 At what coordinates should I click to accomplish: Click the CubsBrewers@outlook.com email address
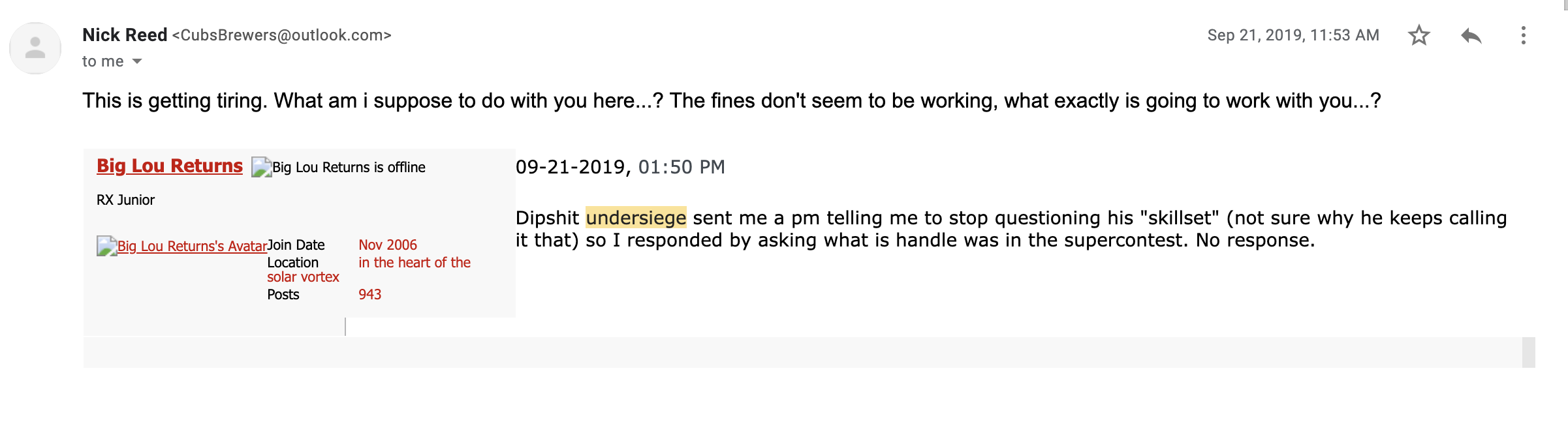(281, 35)
